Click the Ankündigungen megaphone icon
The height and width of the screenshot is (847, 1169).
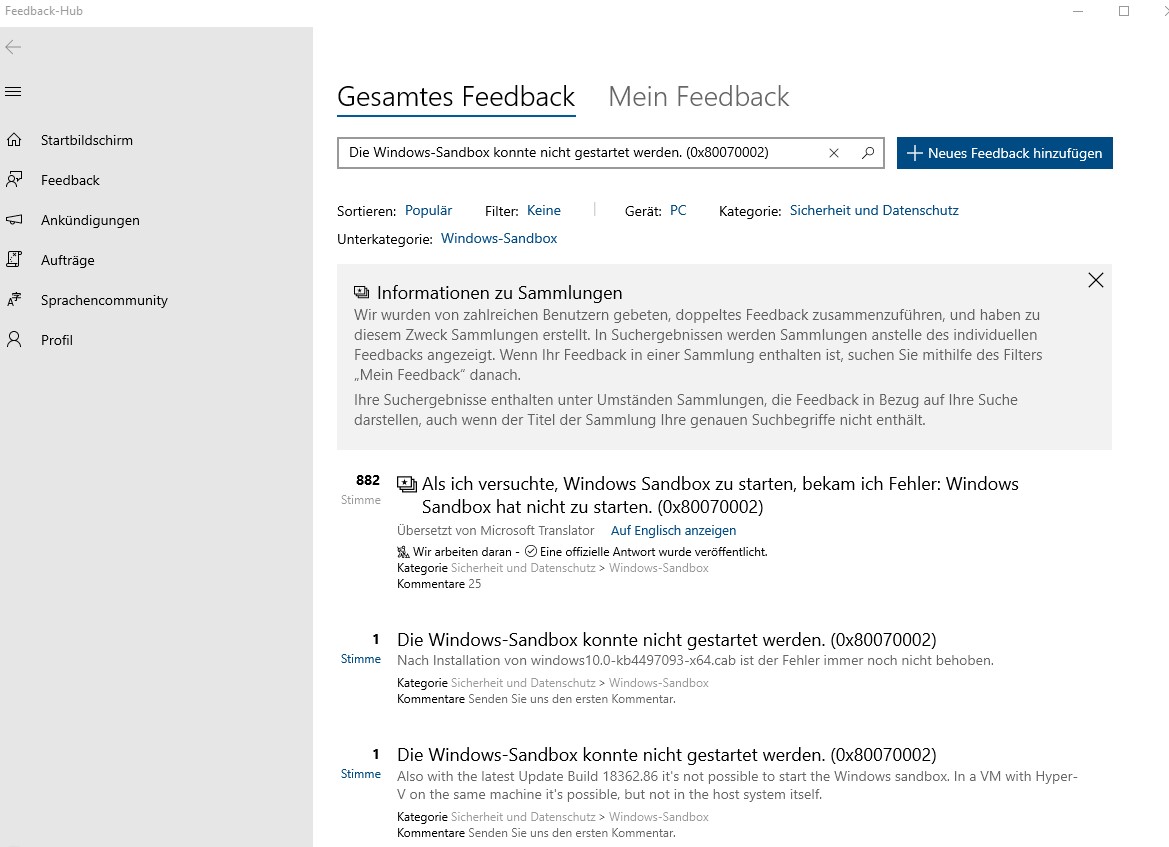pyautogui.click(x=13, y=220)
